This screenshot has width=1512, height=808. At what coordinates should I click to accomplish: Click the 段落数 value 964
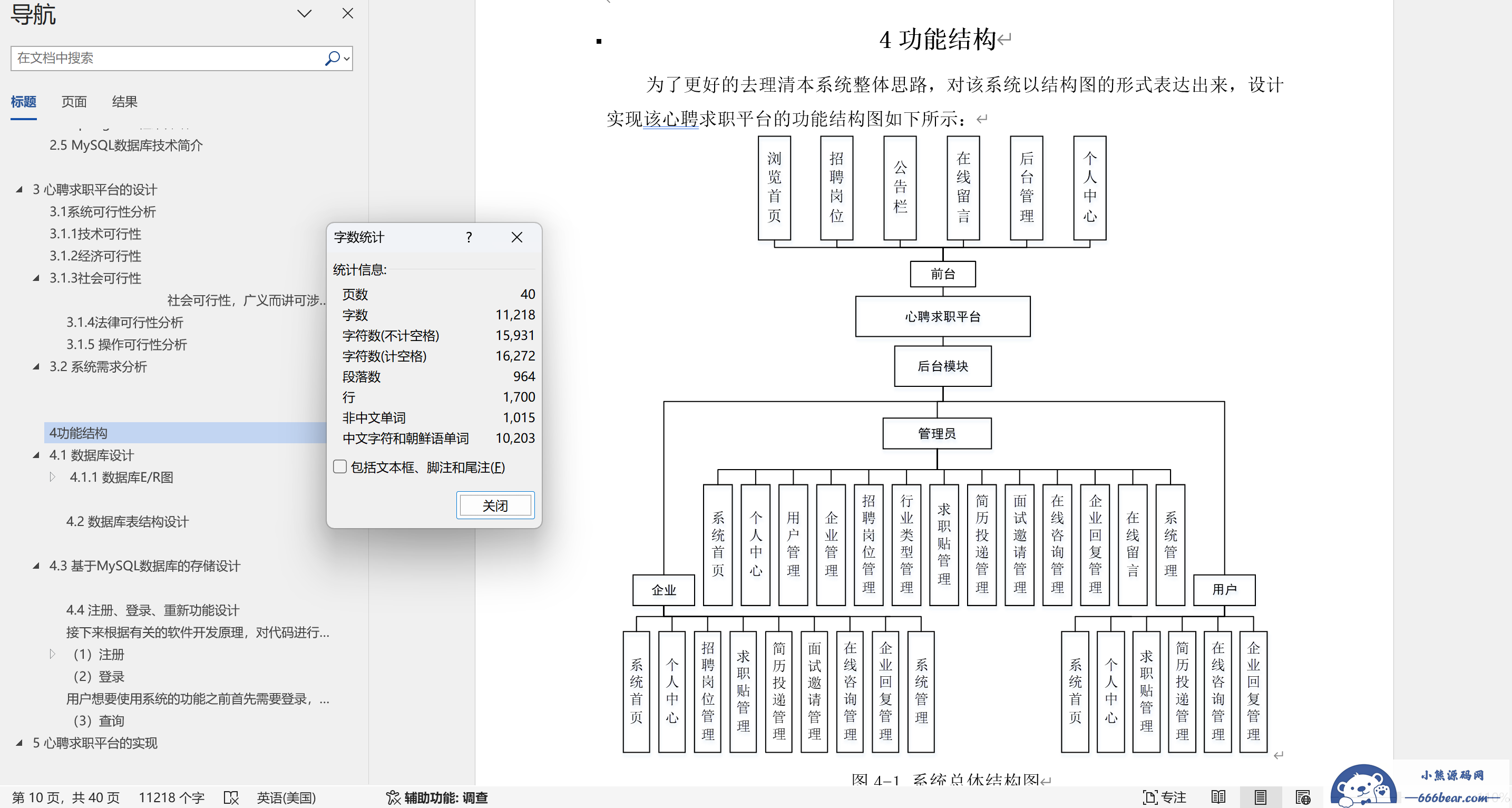tap(524, 376)
